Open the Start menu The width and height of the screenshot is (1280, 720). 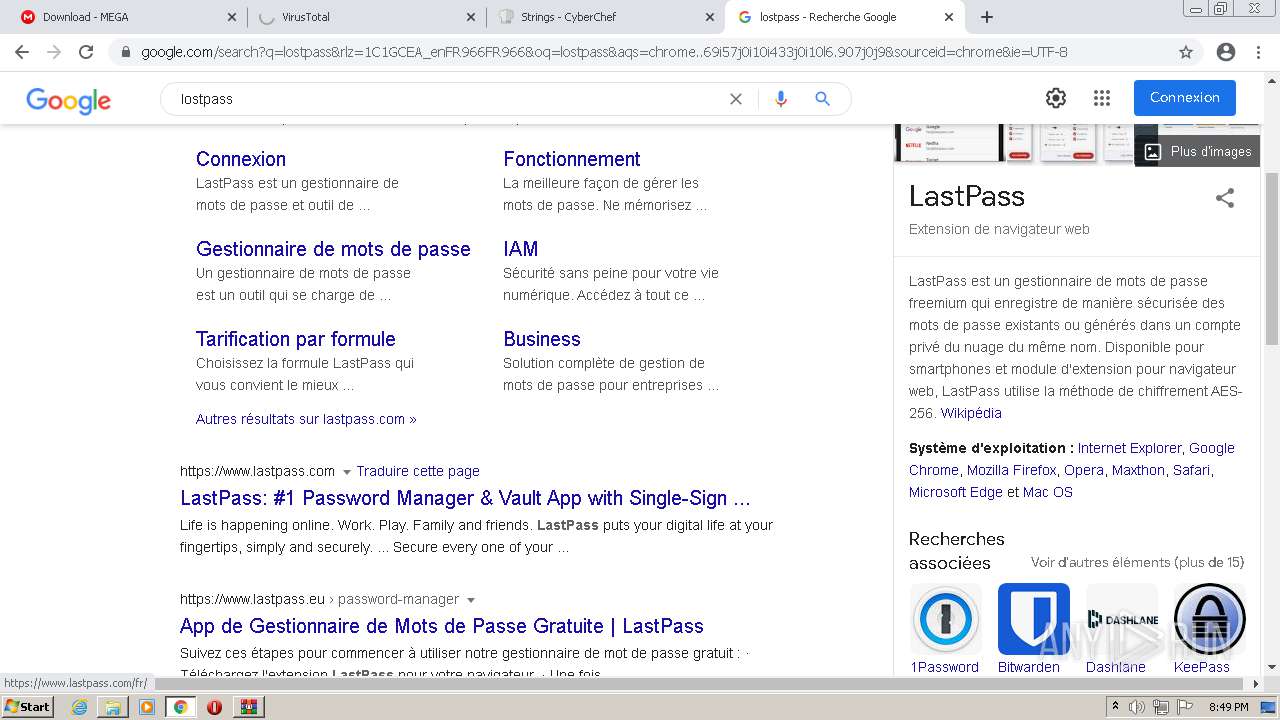28,707
